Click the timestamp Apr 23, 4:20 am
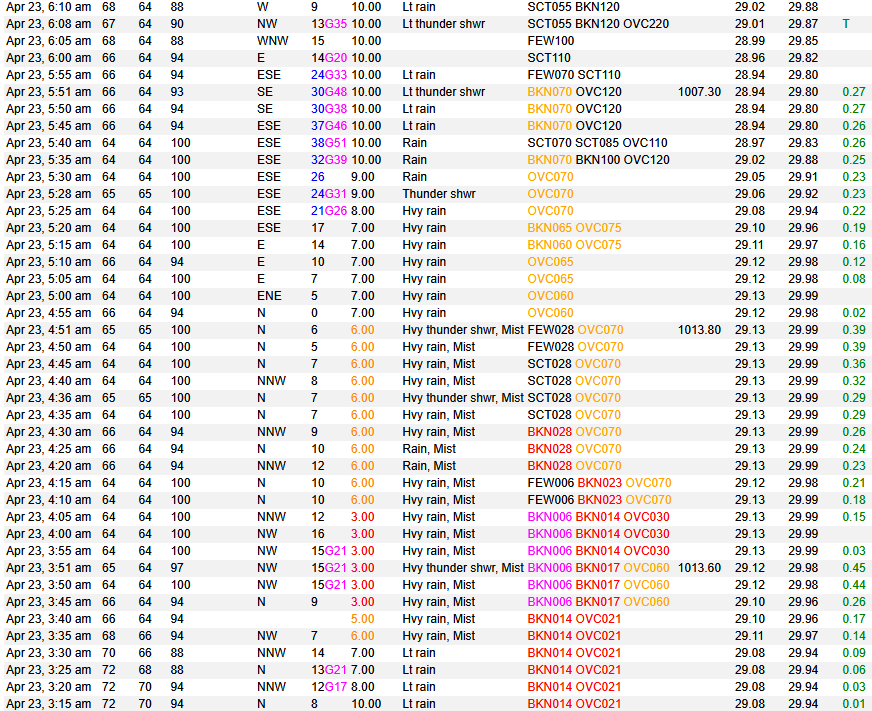This screenshot has width=872, height=711. click(x=48, y=466)
